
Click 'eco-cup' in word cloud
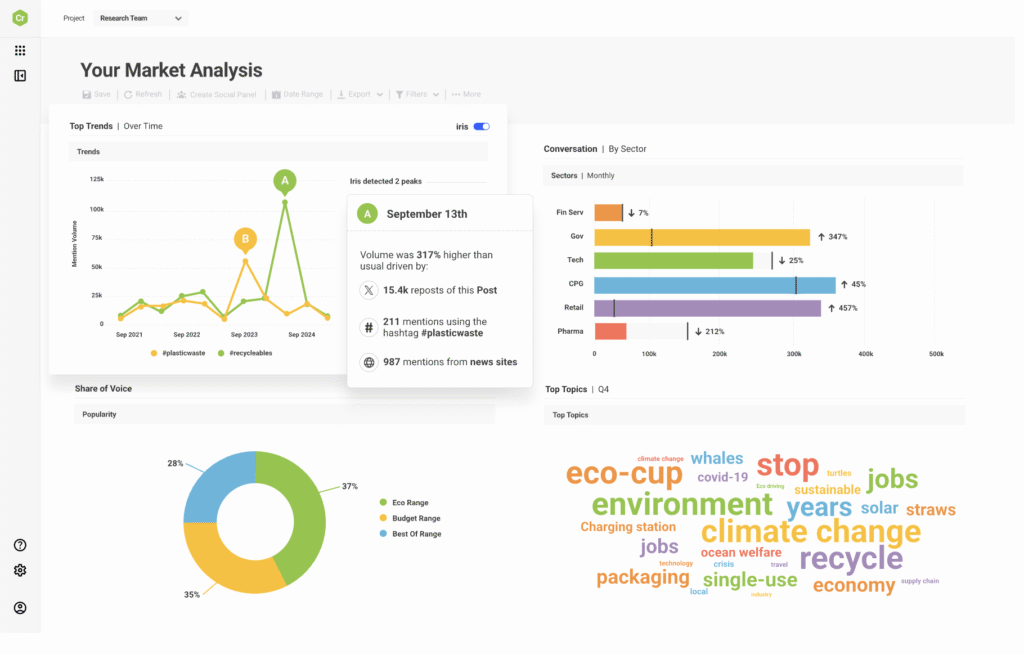[624, 473]
